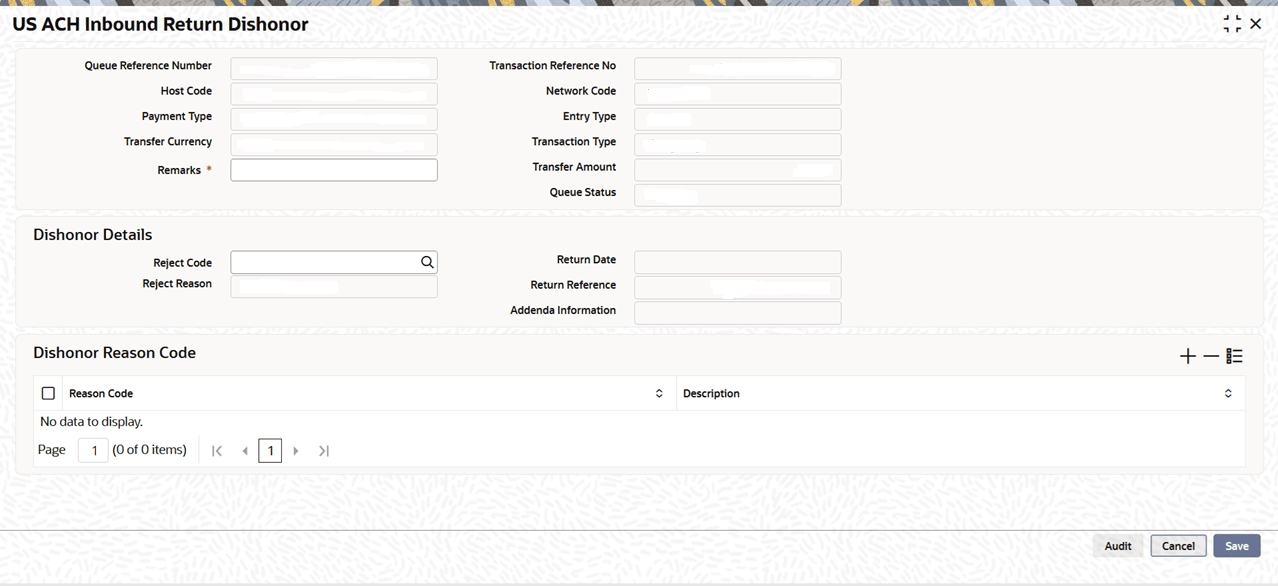
Task: Click the Transaction Type field
Action: (x=738, y=145)
